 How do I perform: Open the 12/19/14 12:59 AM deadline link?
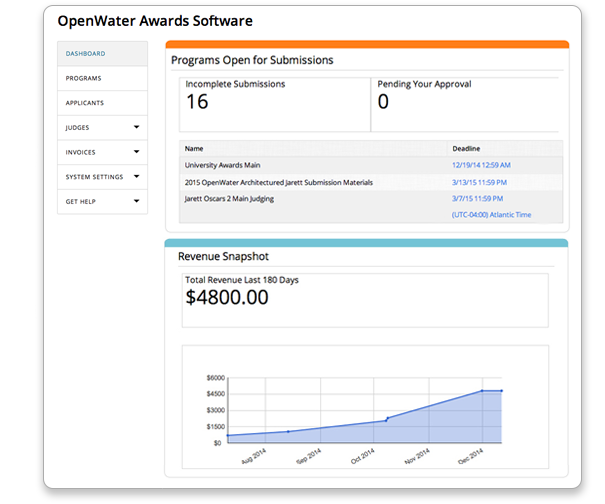(x=481, y=165)
